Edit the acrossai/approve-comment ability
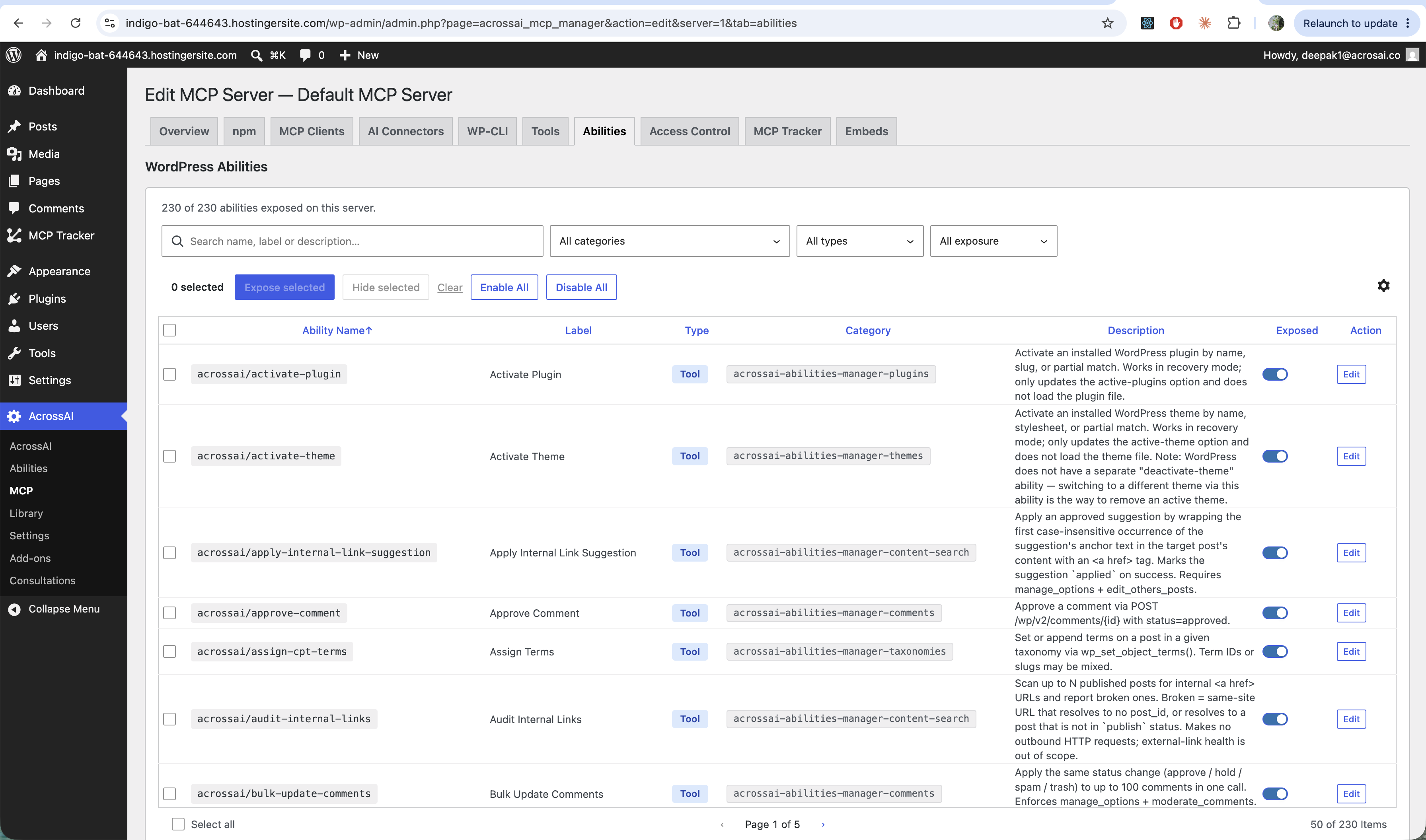This screenshot has width=1426, height=840. tap(1351, 613)
